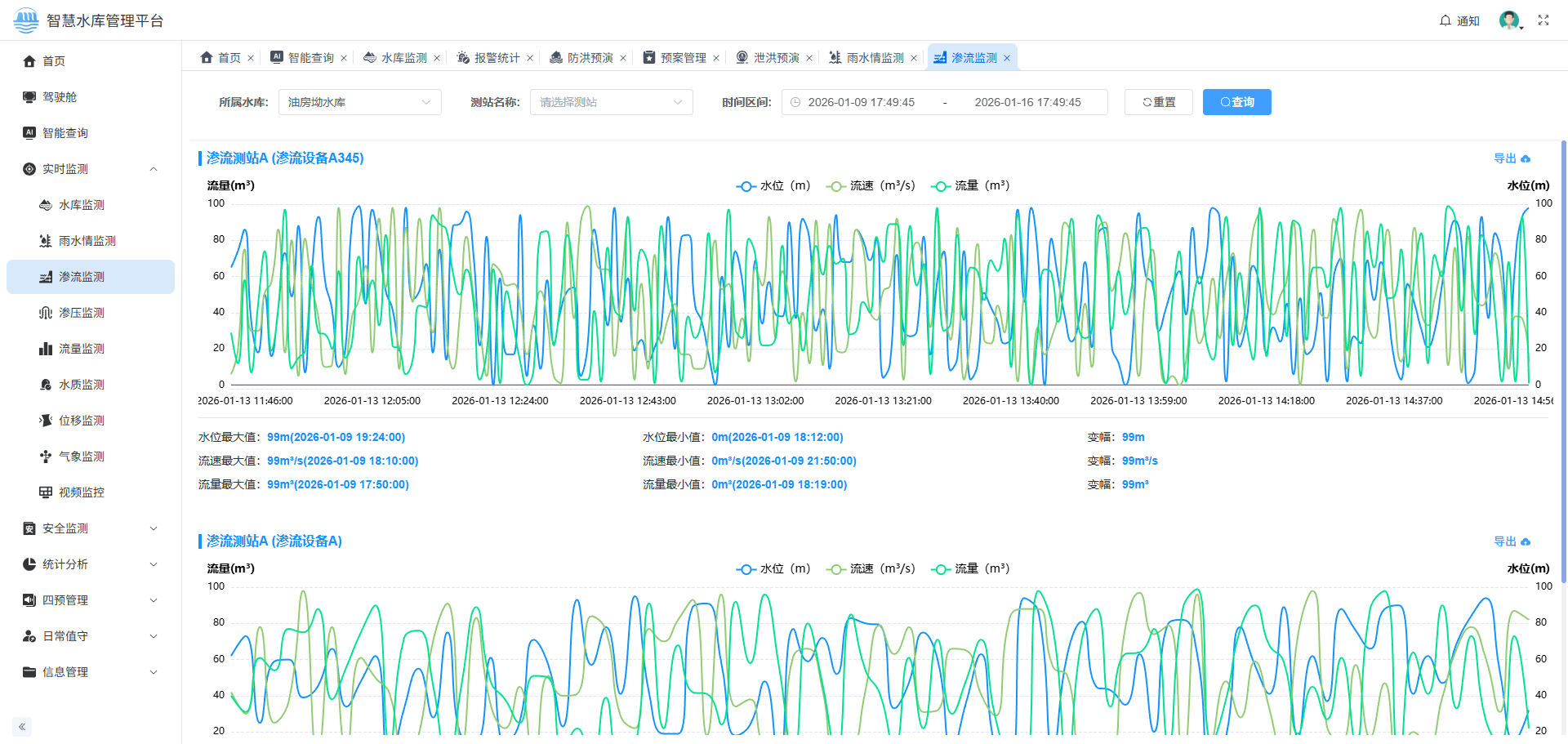Switch to 防洪预演 tab

tap(589, 58)
